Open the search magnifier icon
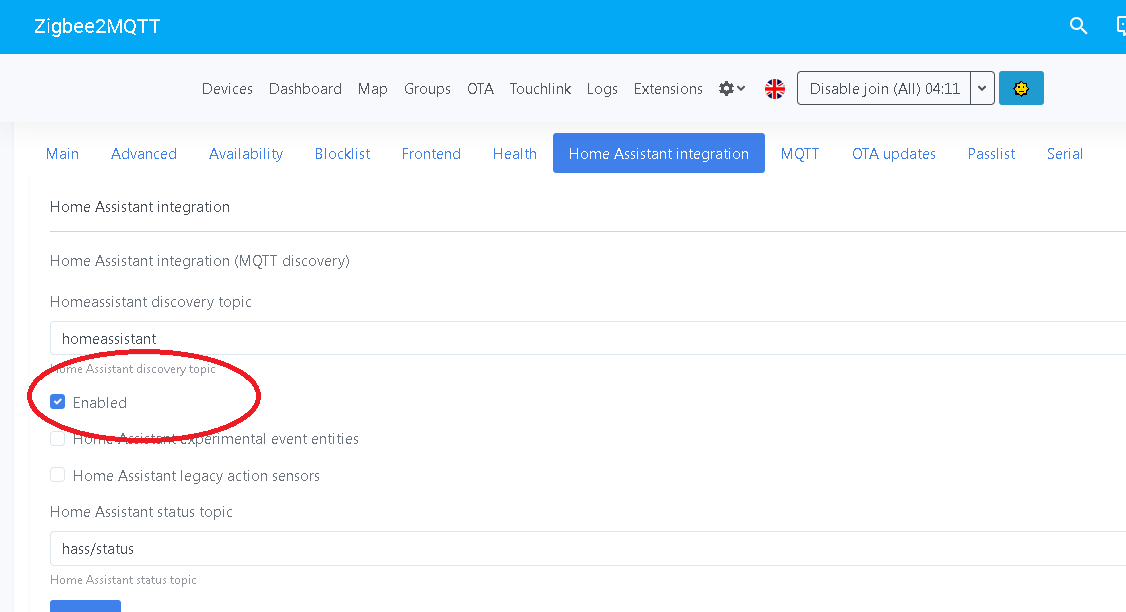This screenshot has height=612, width=1126. 1078,26
